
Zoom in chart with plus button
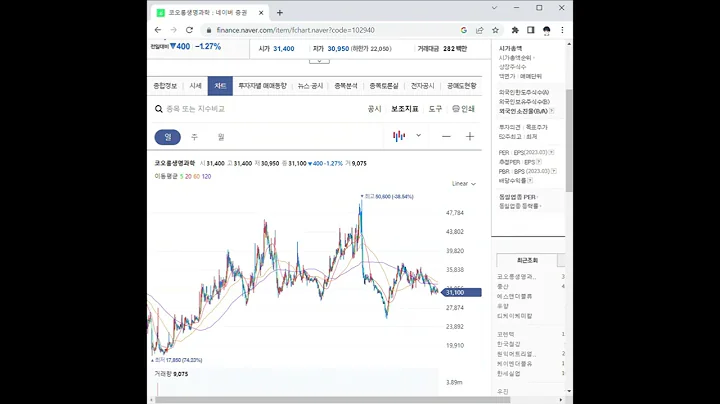(x=469, y=136)
